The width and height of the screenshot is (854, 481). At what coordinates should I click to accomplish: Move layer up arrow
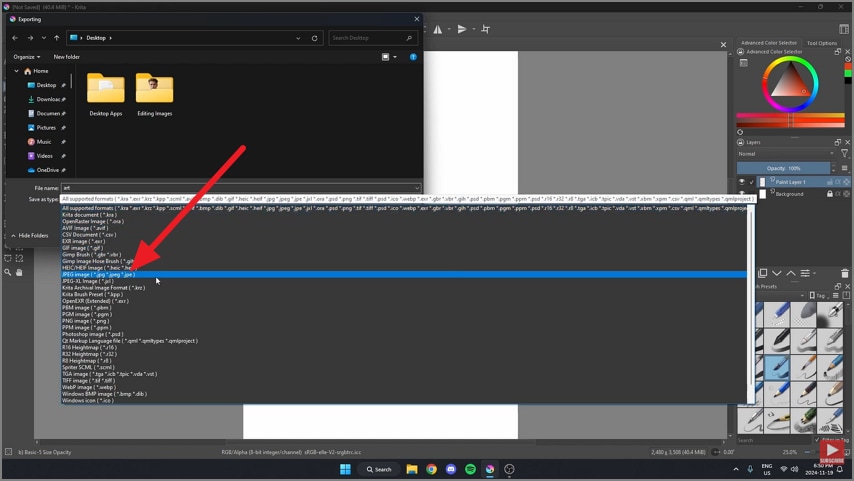(x=791, y=273)
